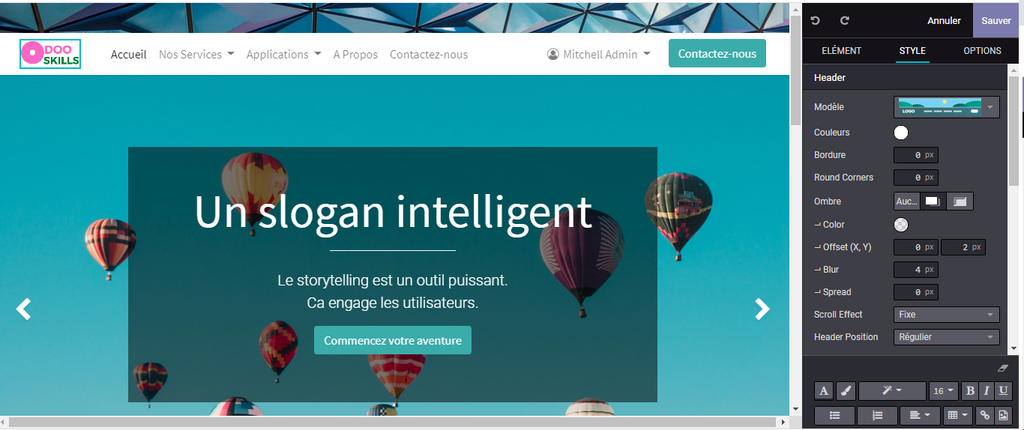The height and width of the screenshot is (430, 1024).
Task: Select the paintbrush background color tool
Action: coord(844,391)
